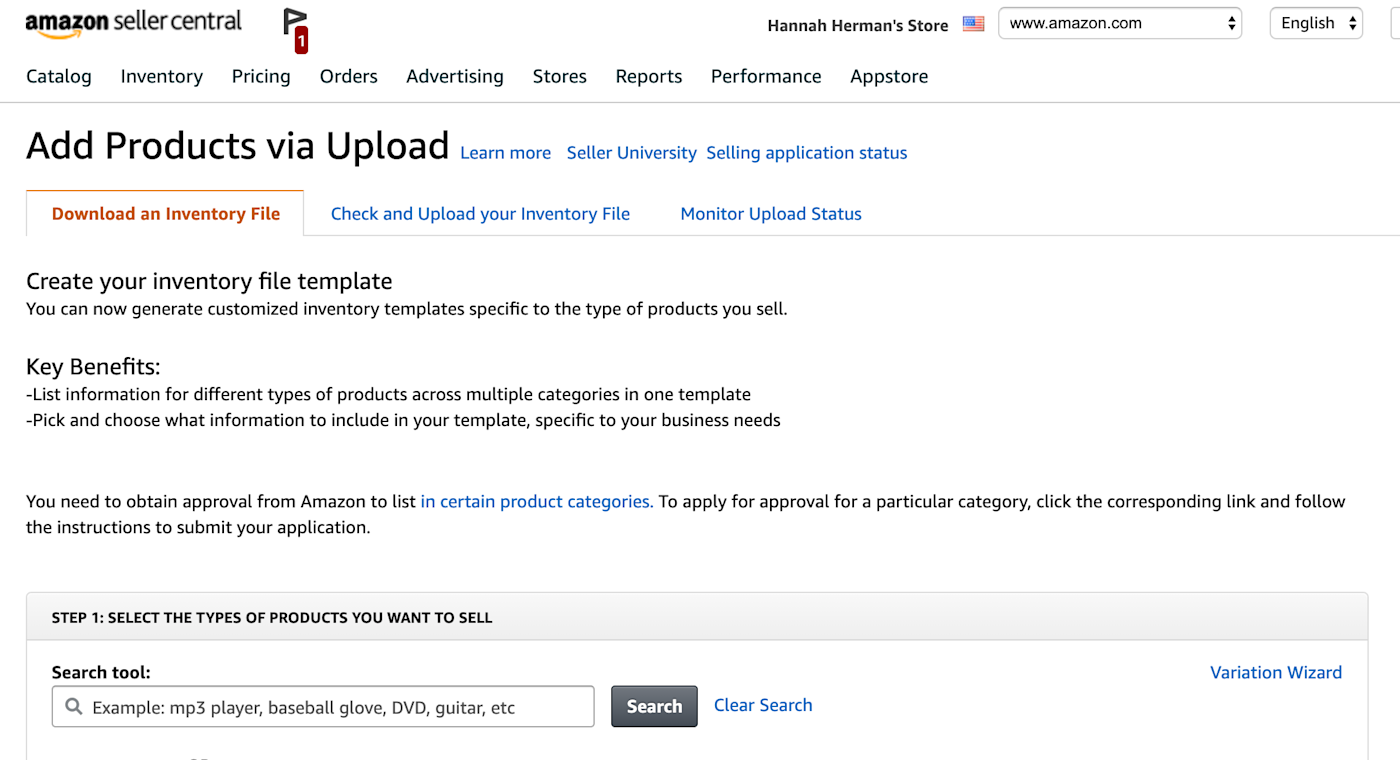Screen dimensions: 1400x760
Task: Switch to Check and Upload your Inventory File tab
Action: 480,214
